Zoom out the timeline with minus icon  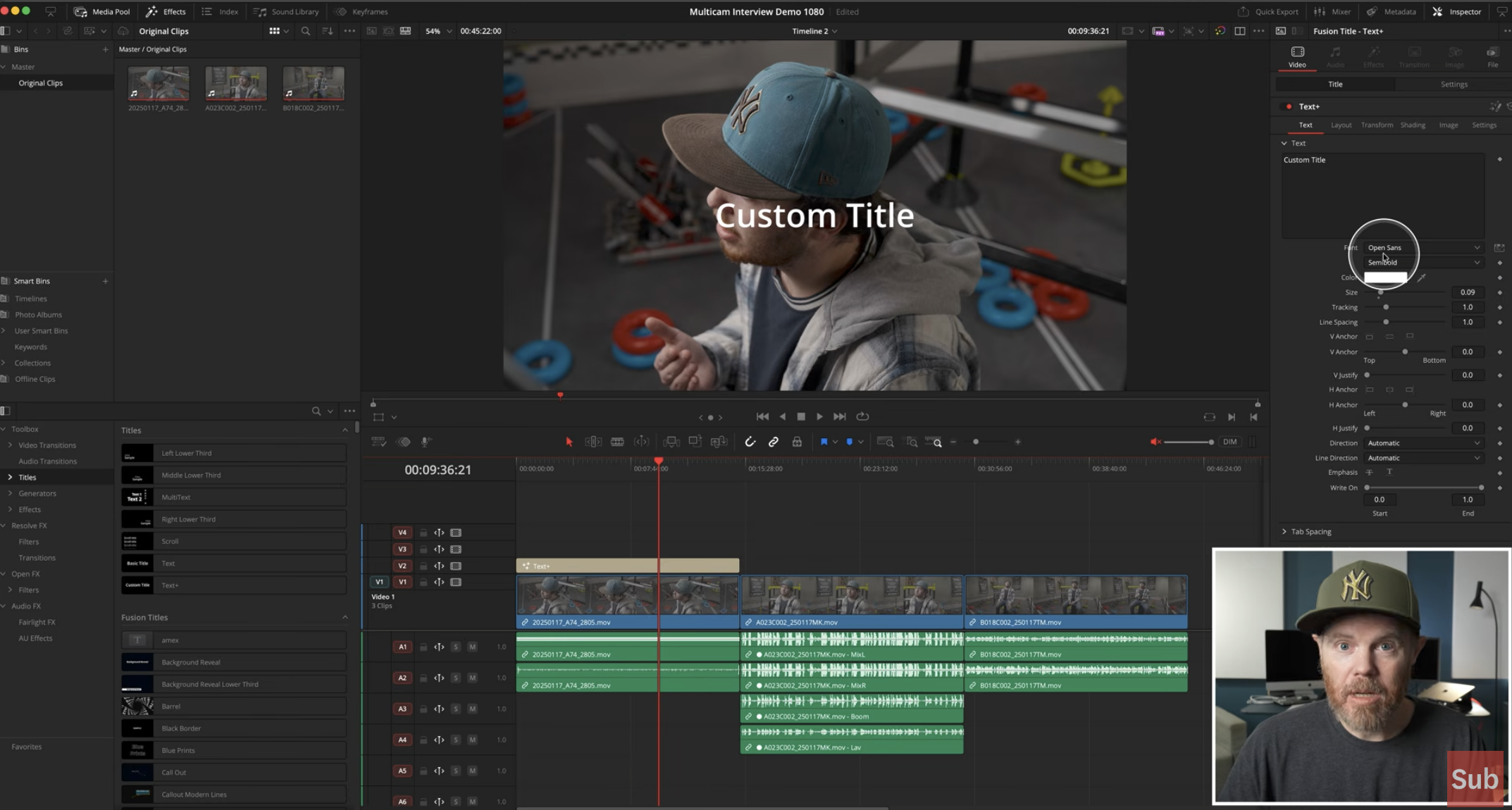click(x=953, y=442)
